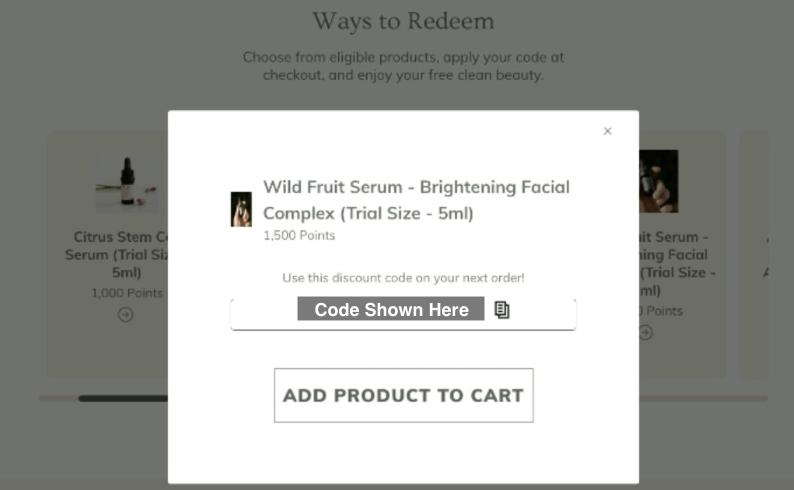Select the Wild Fruit Serum popup title
This screenshot has height=490, width=794.
(x=416, y=200)
